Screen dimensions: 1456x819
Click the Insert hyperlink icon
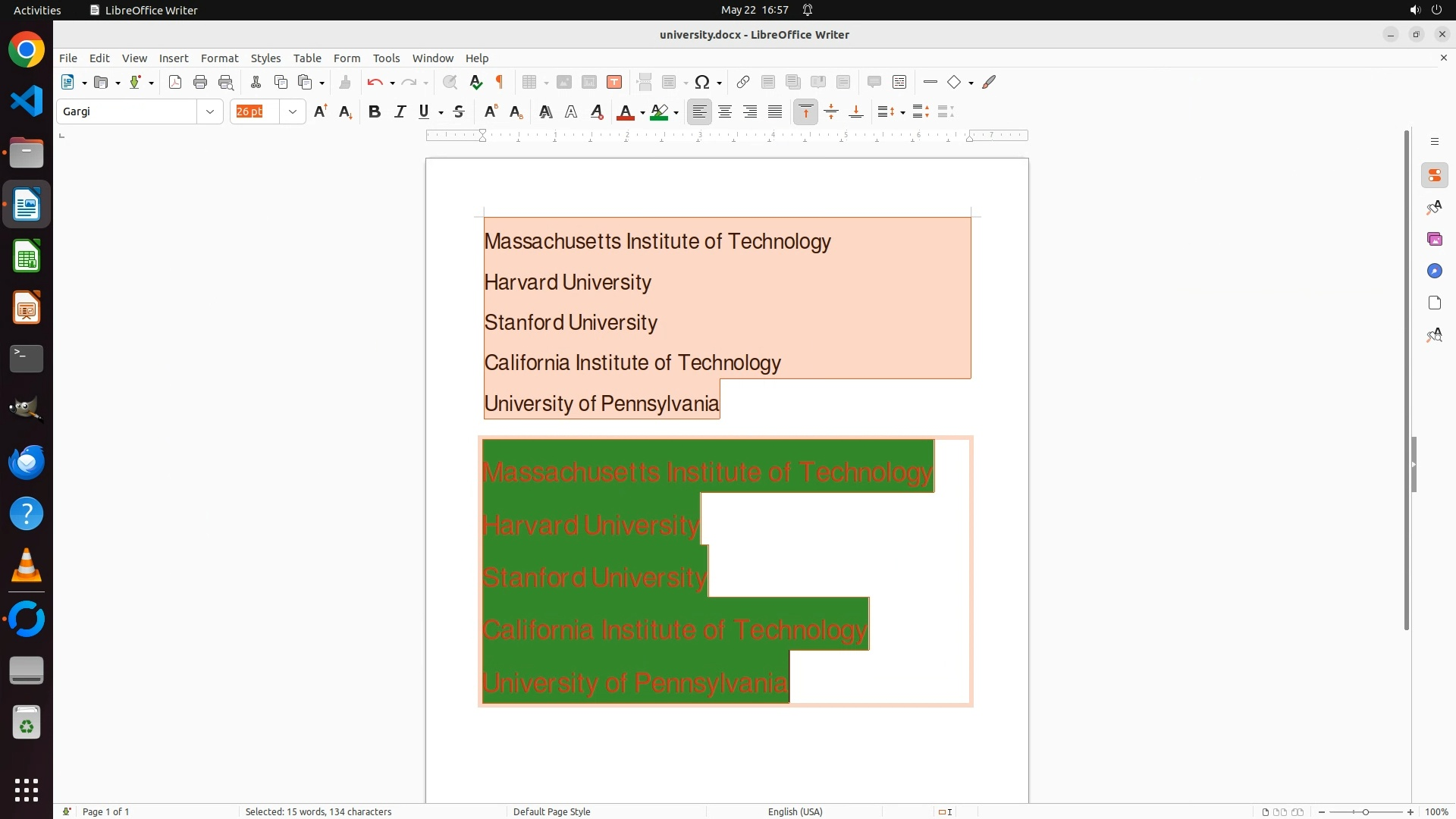743,82
